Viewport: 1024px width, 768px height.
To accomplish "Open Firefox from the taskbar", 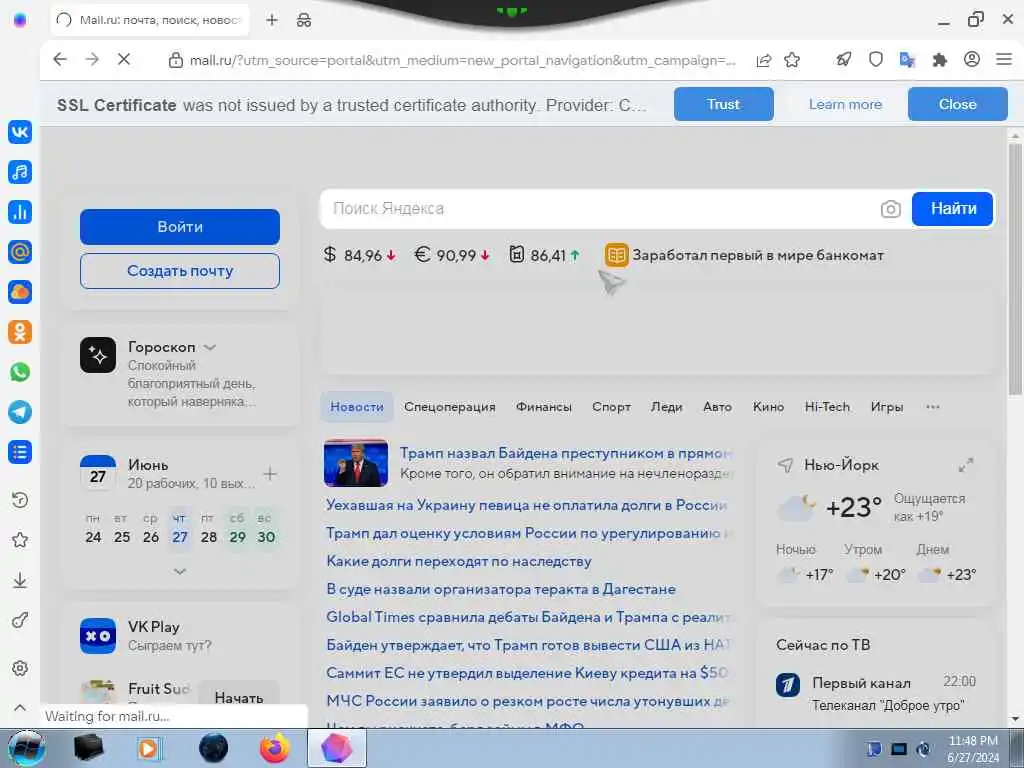I will [x=275, y=748].
